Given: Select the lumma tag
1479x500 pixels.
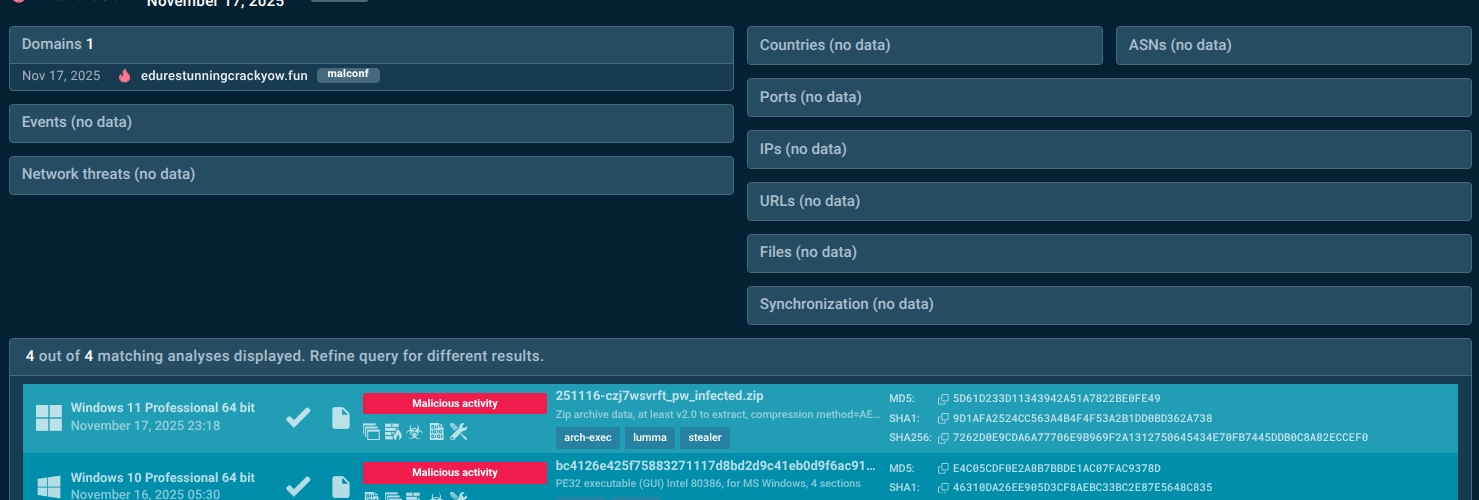Looking at the screenshot, I should coord(650,438).
